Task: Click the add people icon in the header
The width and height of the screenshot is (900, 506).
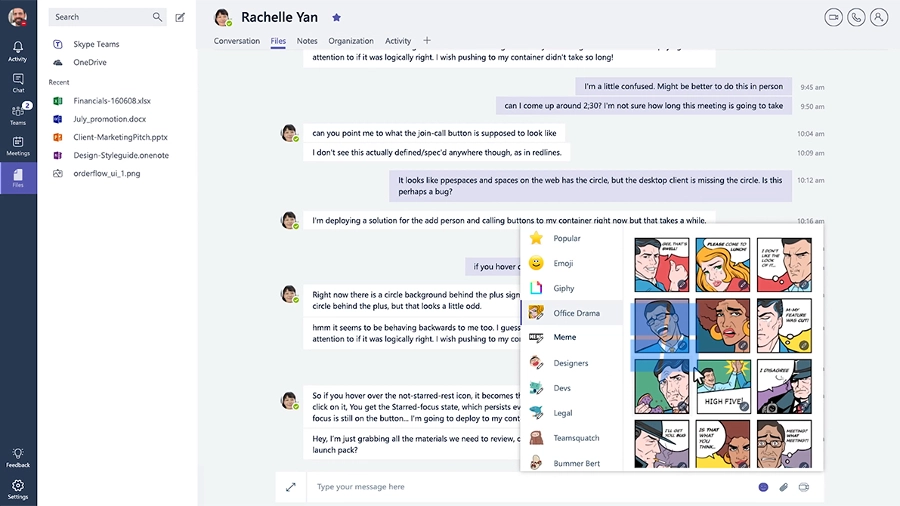Action: (879, 17)
